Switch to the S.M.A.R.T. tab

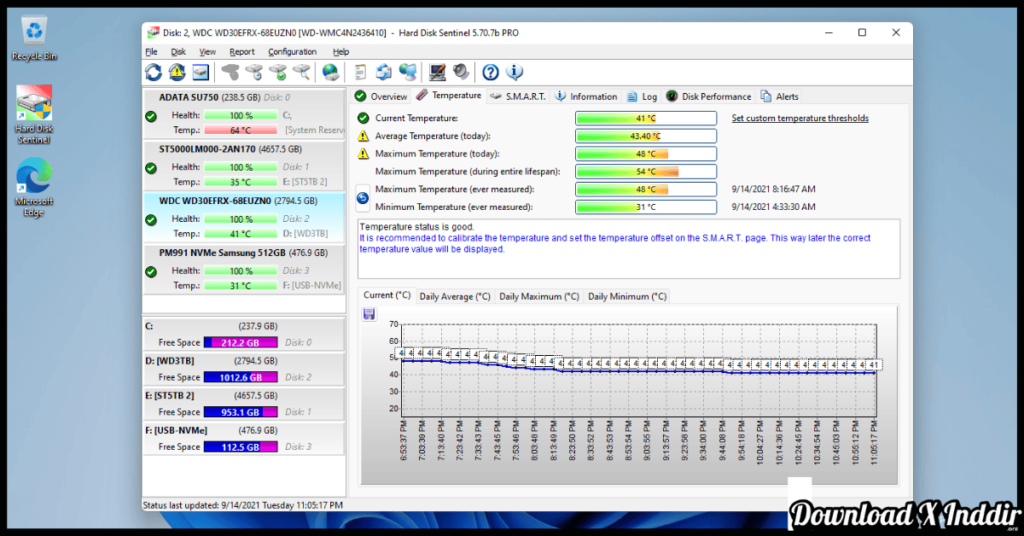517,97
